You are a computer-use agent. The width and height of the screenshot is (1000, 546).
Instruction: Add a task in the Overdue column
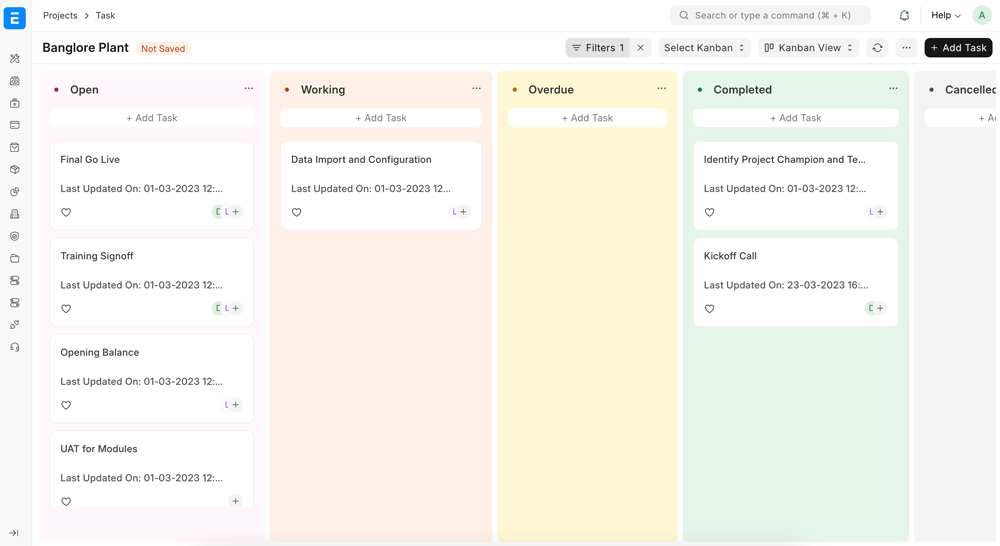click(x=587, y=118)
